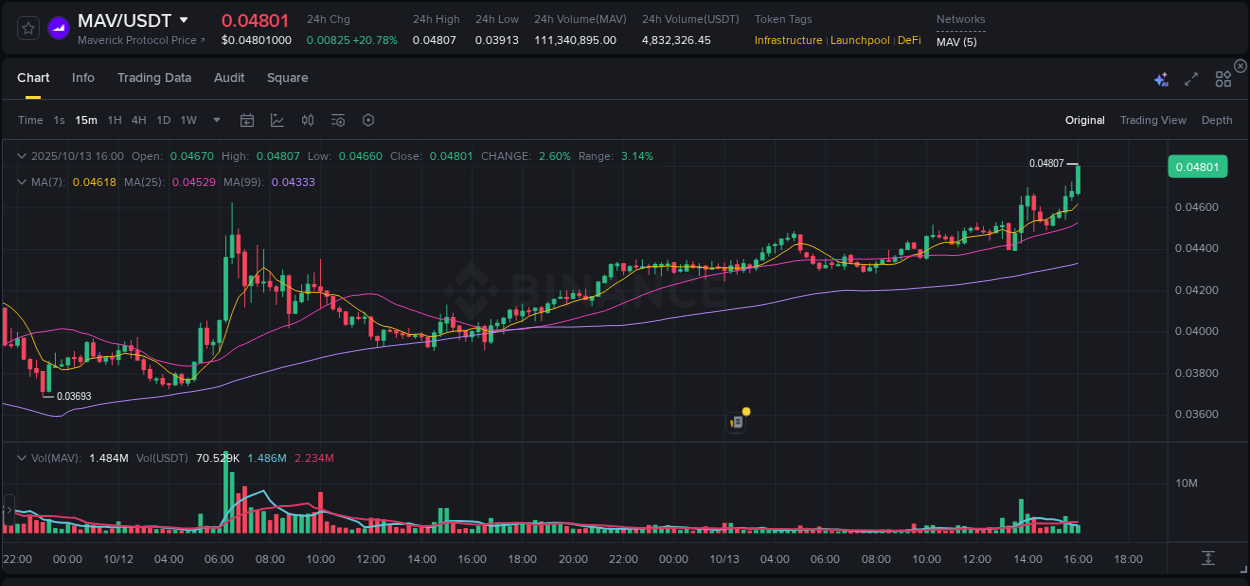
Task: Switch chart to Trading View mode
Action: pyautogui.click(x=1153, y=120)
